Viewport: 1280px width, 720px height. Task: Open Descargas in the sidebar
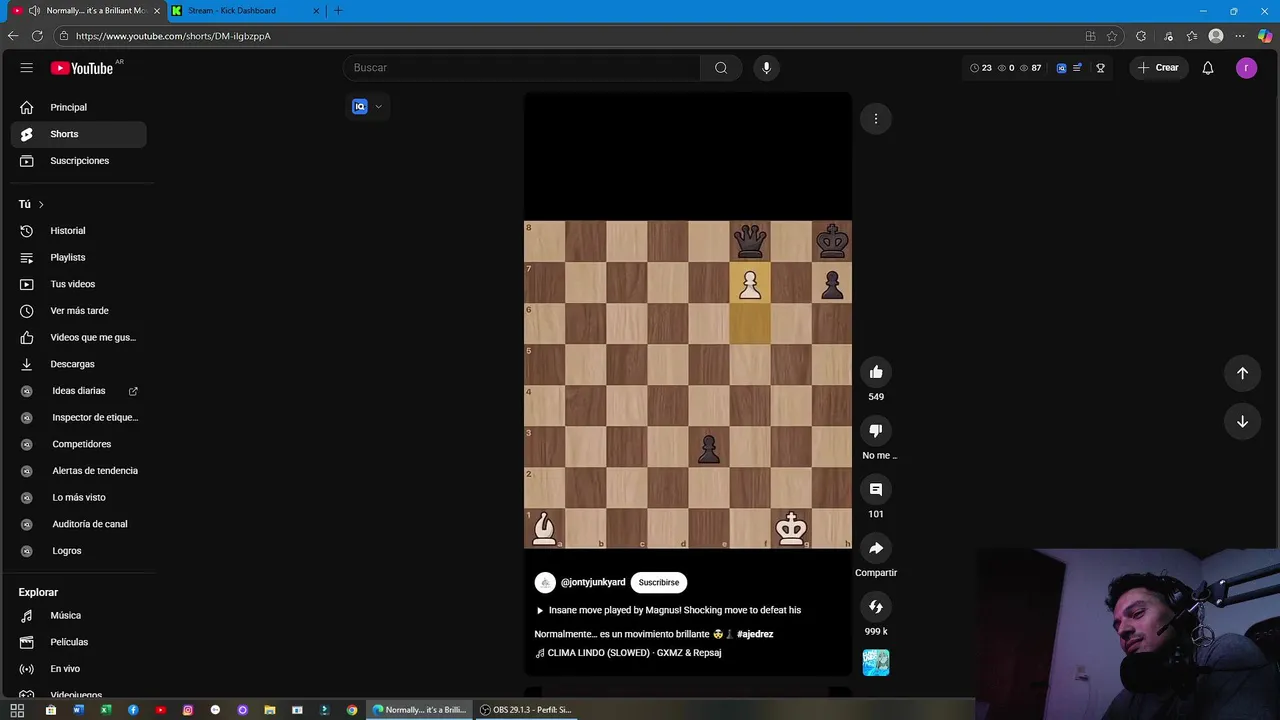[78, 364]
